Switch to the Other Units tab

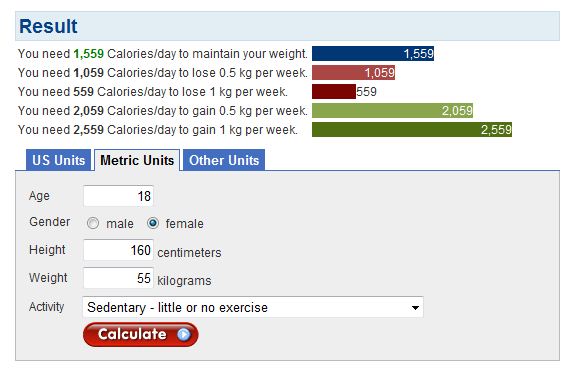[224, 160]
